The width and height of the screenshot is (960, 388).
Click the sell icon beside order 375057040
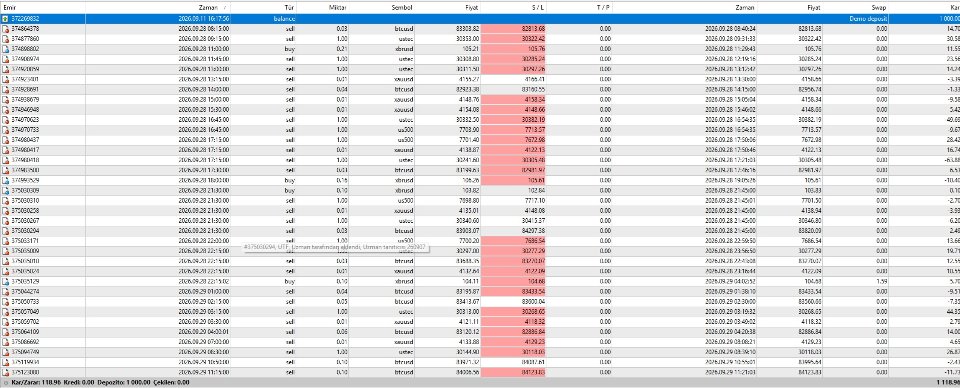(6, 312)
